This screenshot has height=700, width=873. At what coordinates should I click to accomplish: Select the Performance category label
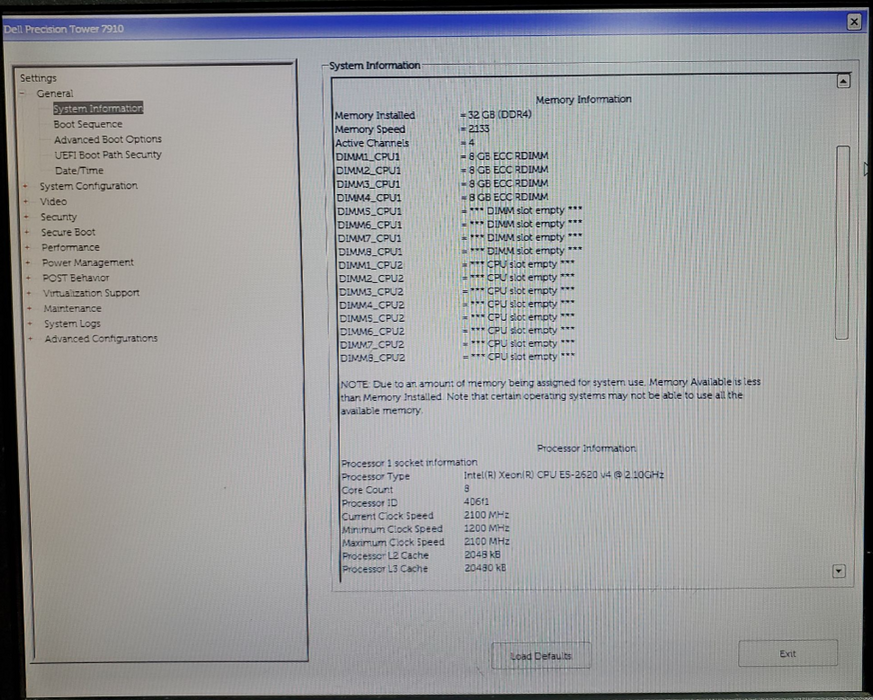point(70,247)
